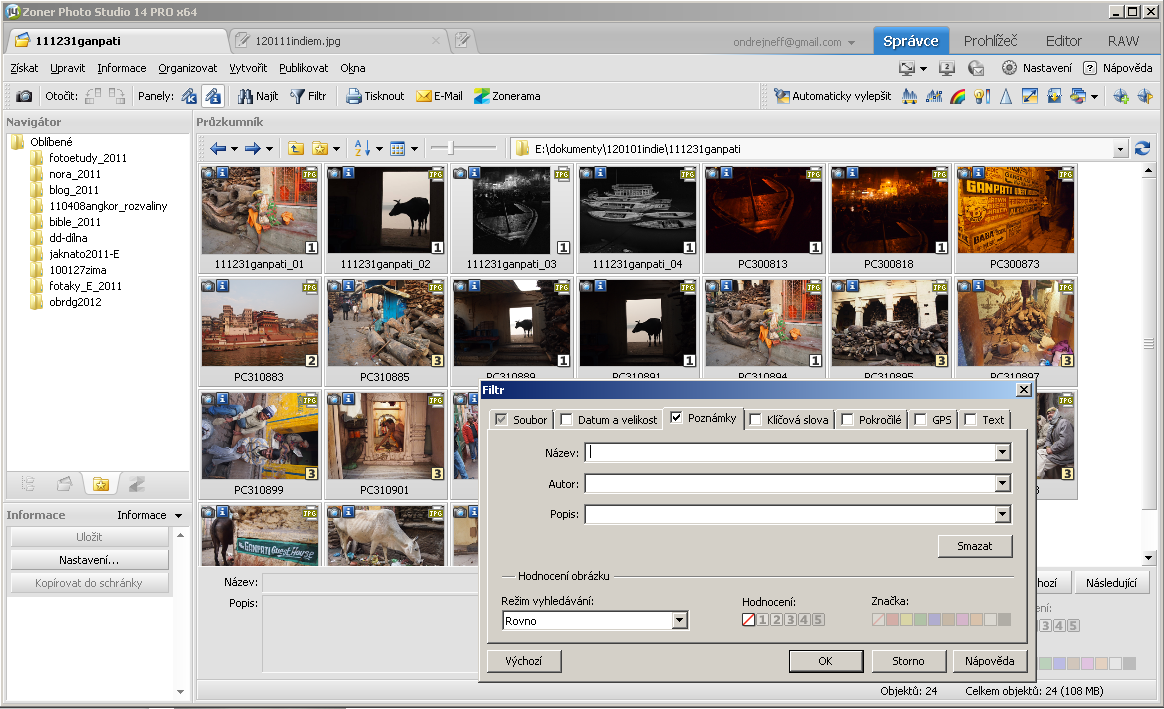
Task: Enable the Datum a velikost checkbox
Action: pyautogui.click(x=567, y=420)
